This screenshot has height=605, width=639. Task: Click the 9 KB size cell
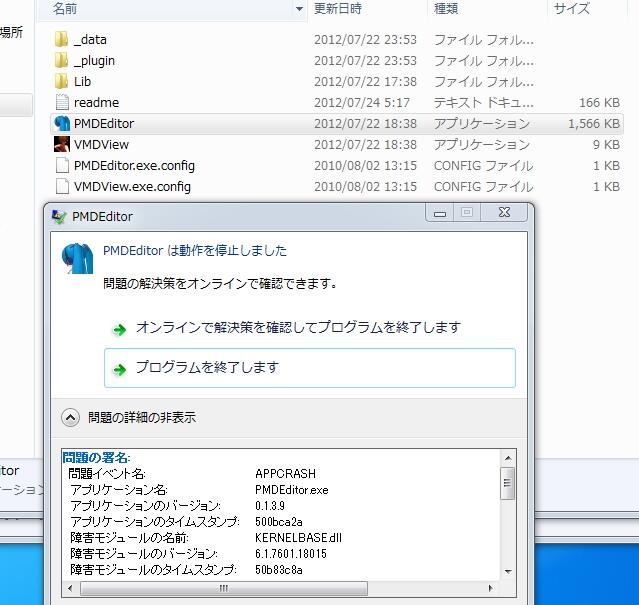(606, 144)
